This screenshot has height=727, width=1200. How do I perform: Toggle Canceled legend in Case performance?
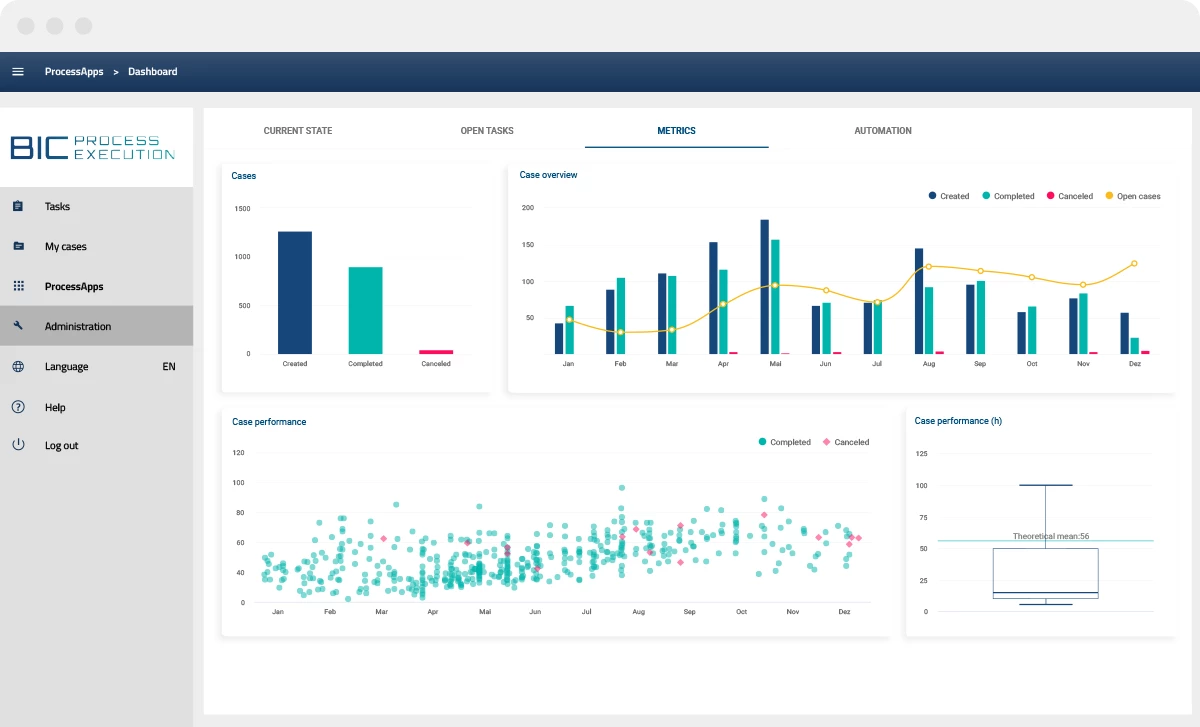(846, 442)
